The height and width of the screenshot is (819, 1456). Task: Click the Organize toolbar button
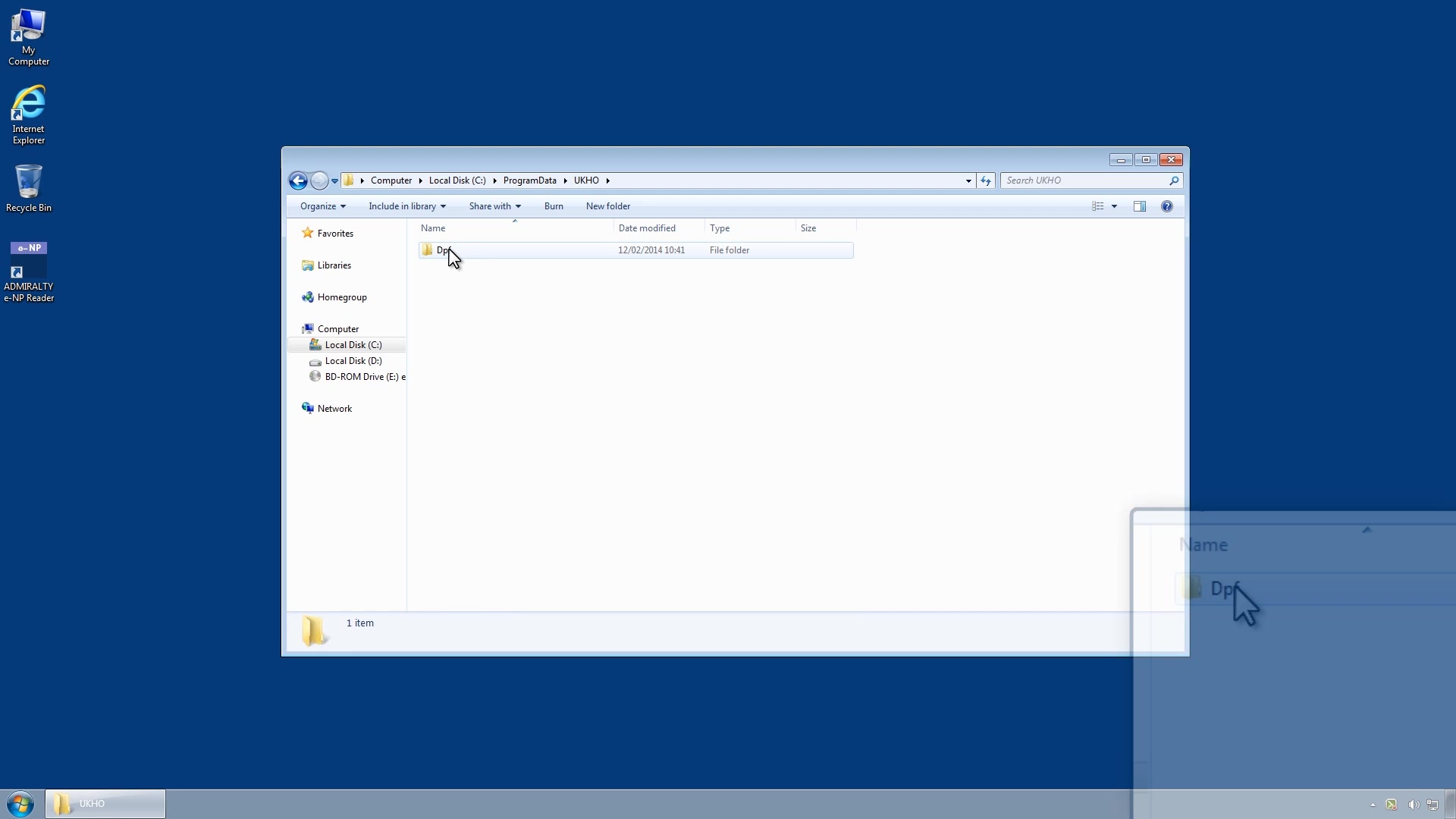click(322, 206)
